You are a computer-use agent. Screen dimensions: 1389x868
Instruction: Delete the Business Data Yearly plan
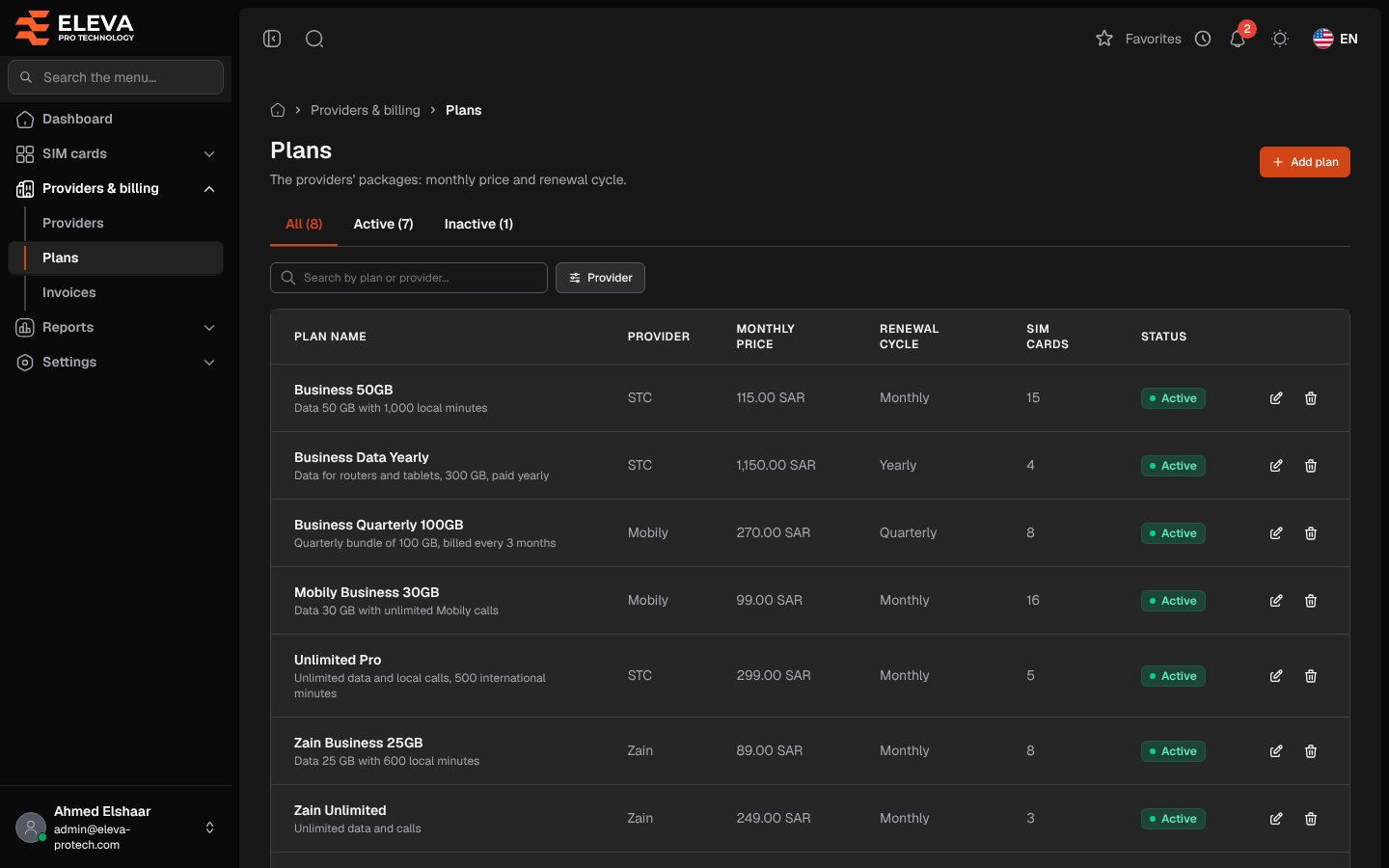coord(1311,466)
